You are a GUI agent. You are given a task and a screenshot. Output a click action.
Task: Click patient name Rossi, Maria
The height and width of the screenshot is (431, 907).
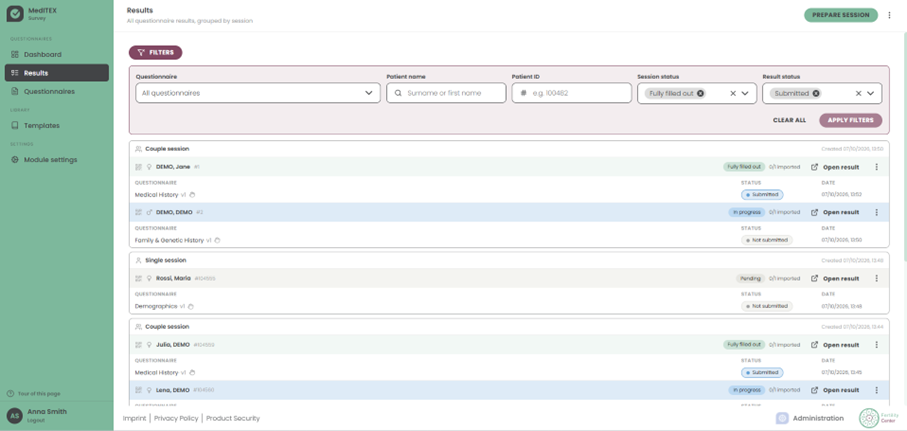(173, 278)
